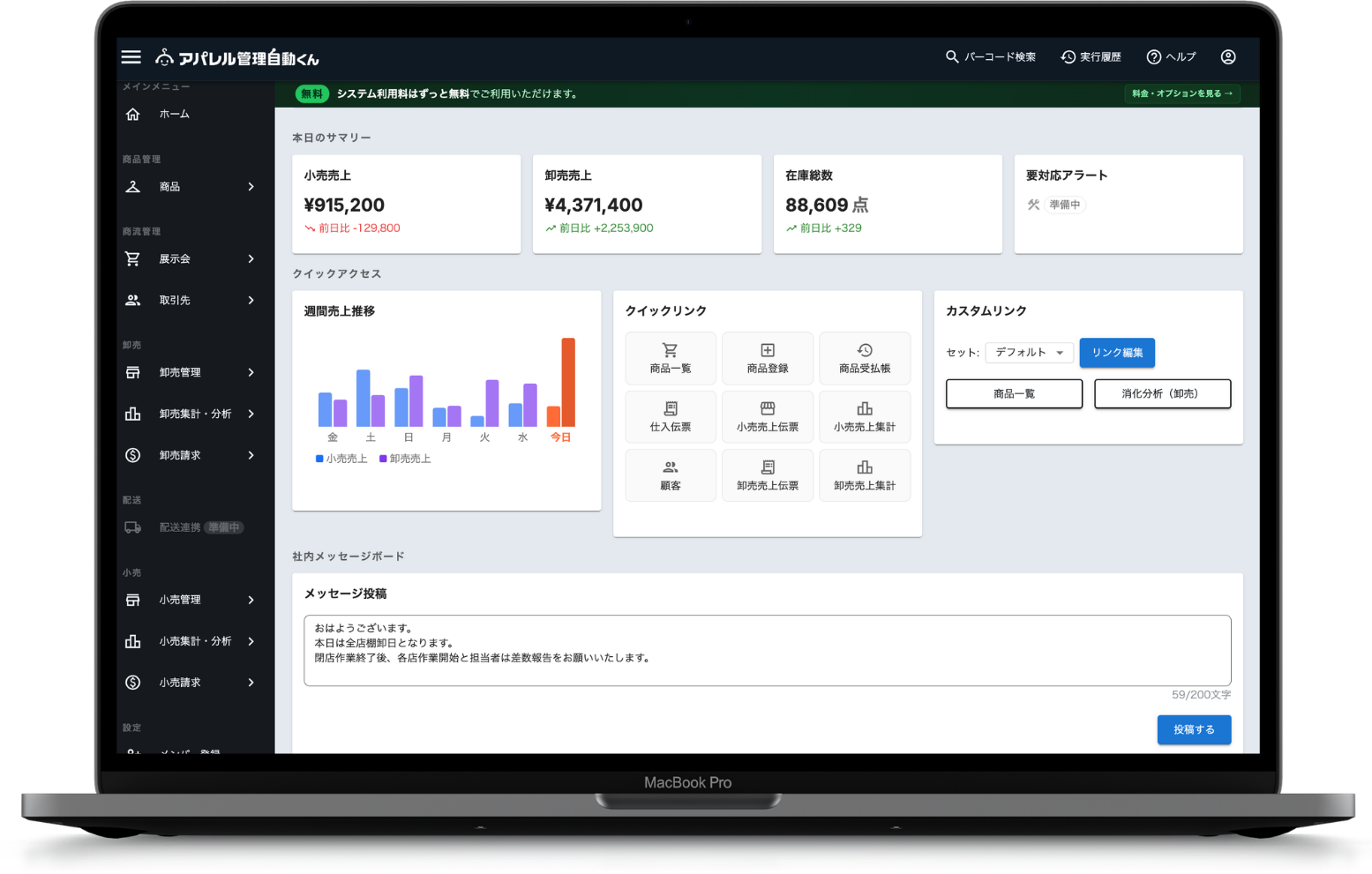The width and height of the screenshot is (1372, 874).
Task: Click 前日比 +2,253,900 text
Action: tap(606, 228)
